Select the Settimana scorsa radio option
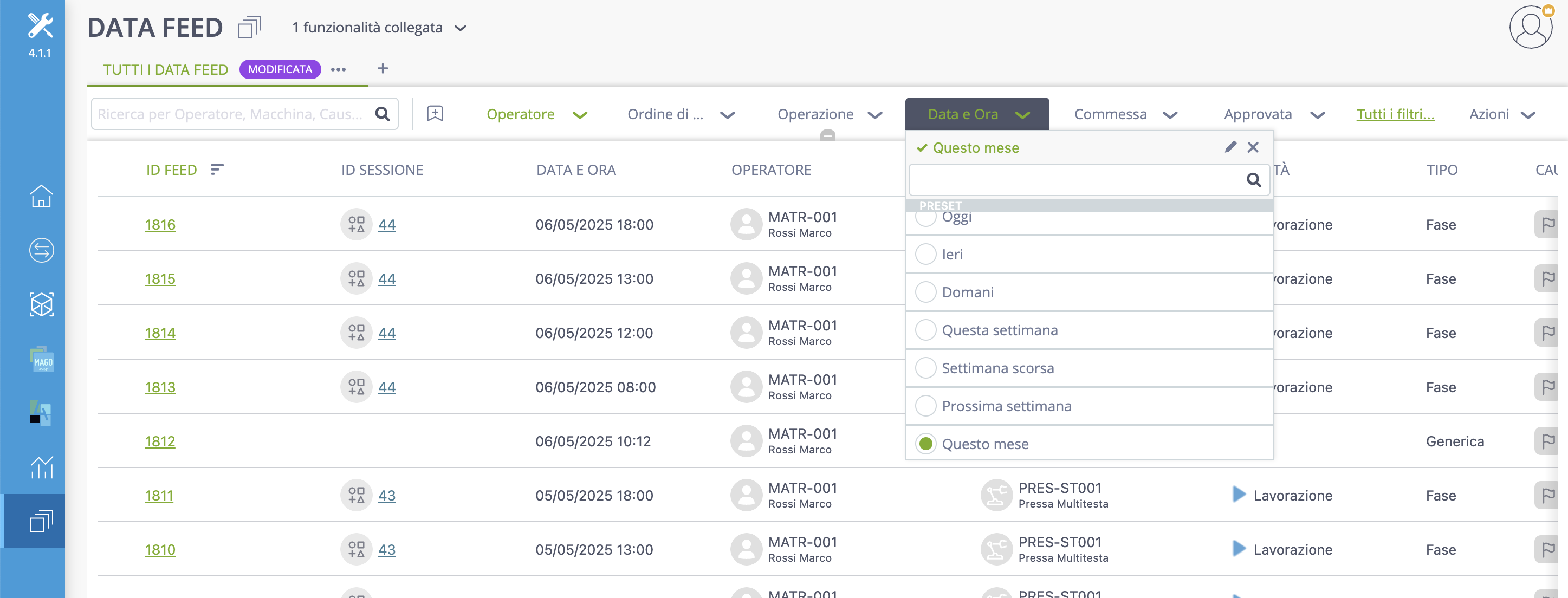The height and width of the screenshot is (598, 1568). click(x=926, y=367)
